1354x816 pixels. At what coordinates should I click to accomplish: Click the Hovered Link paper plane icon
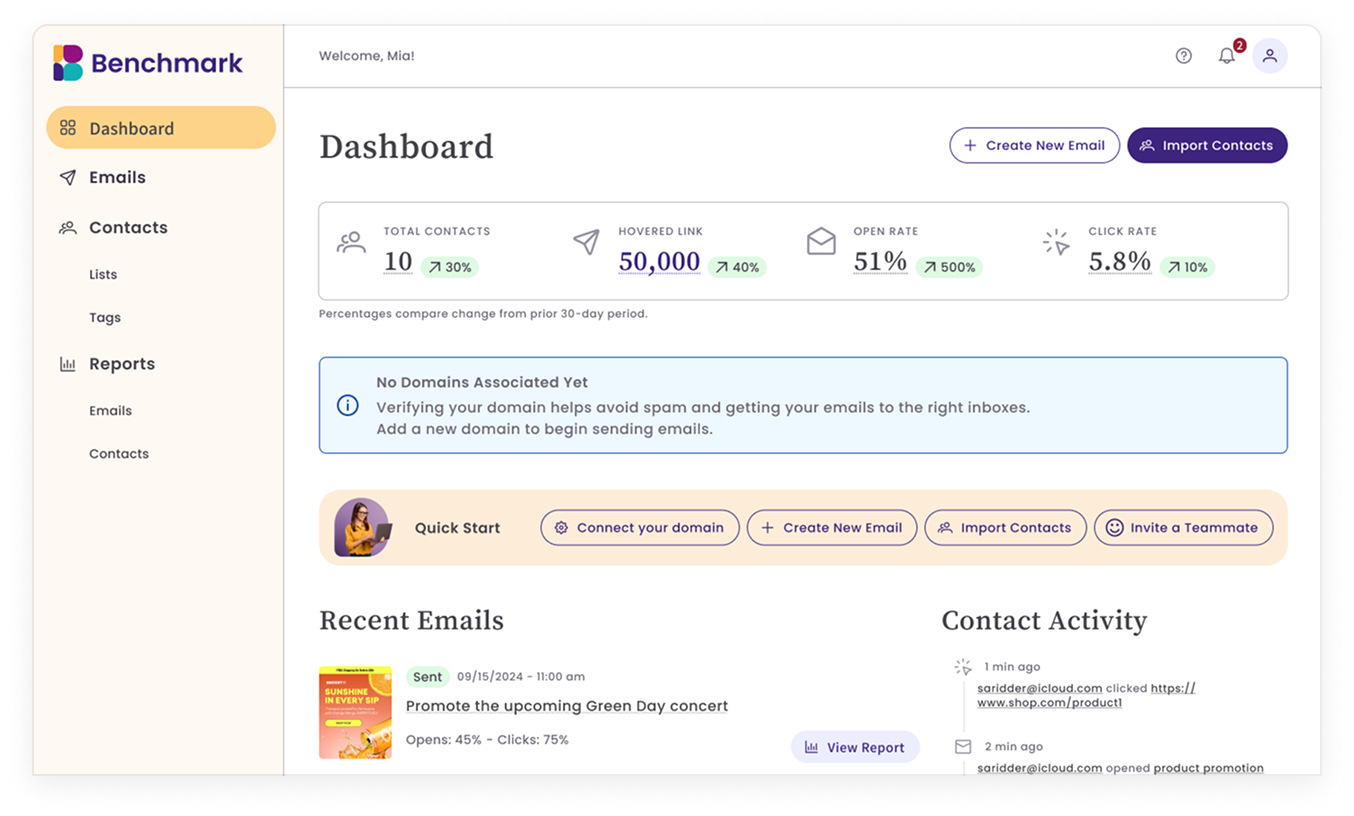coord(586,243)
